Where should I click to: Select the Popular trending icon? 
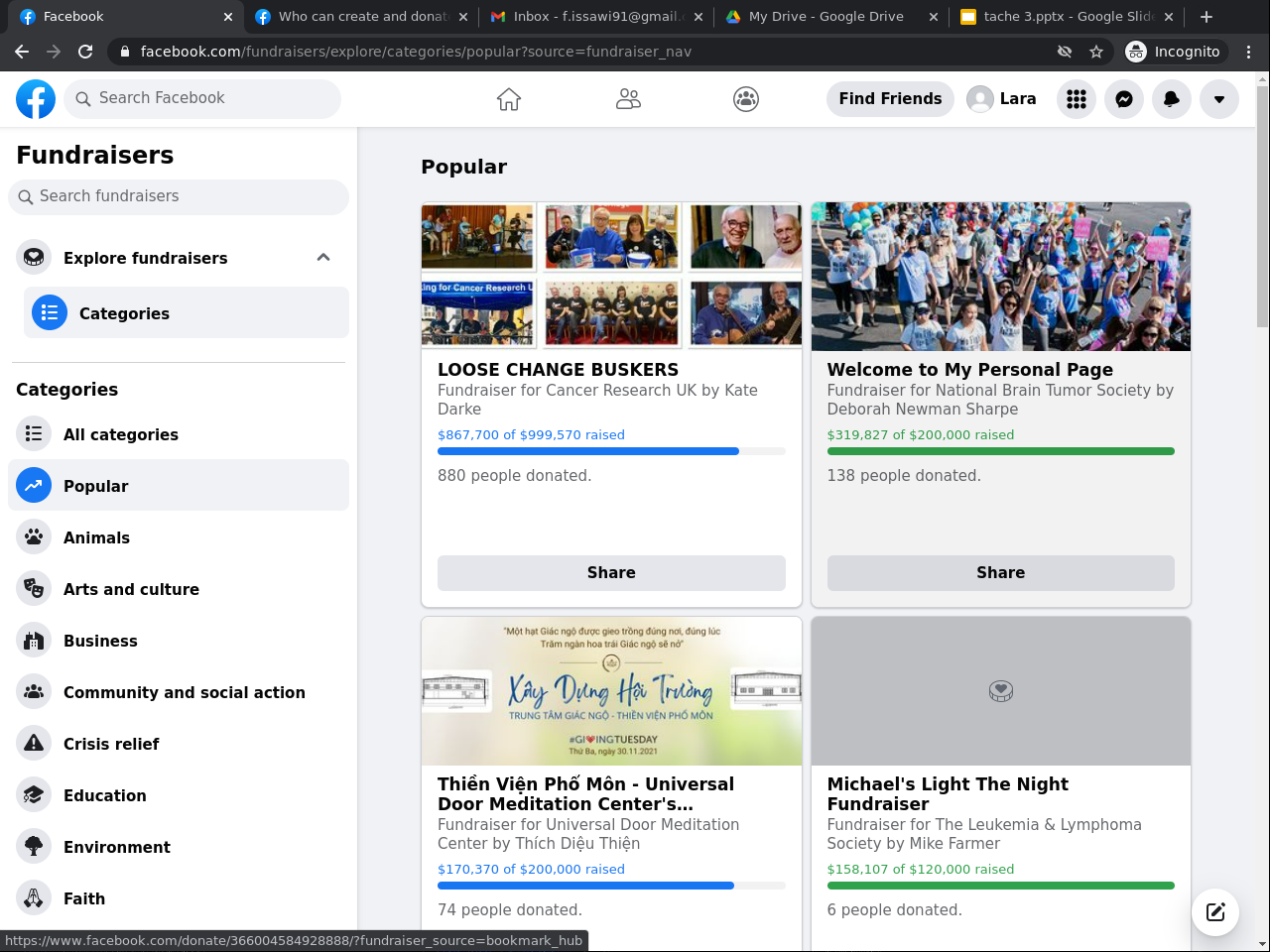click(x=34, y=486)
